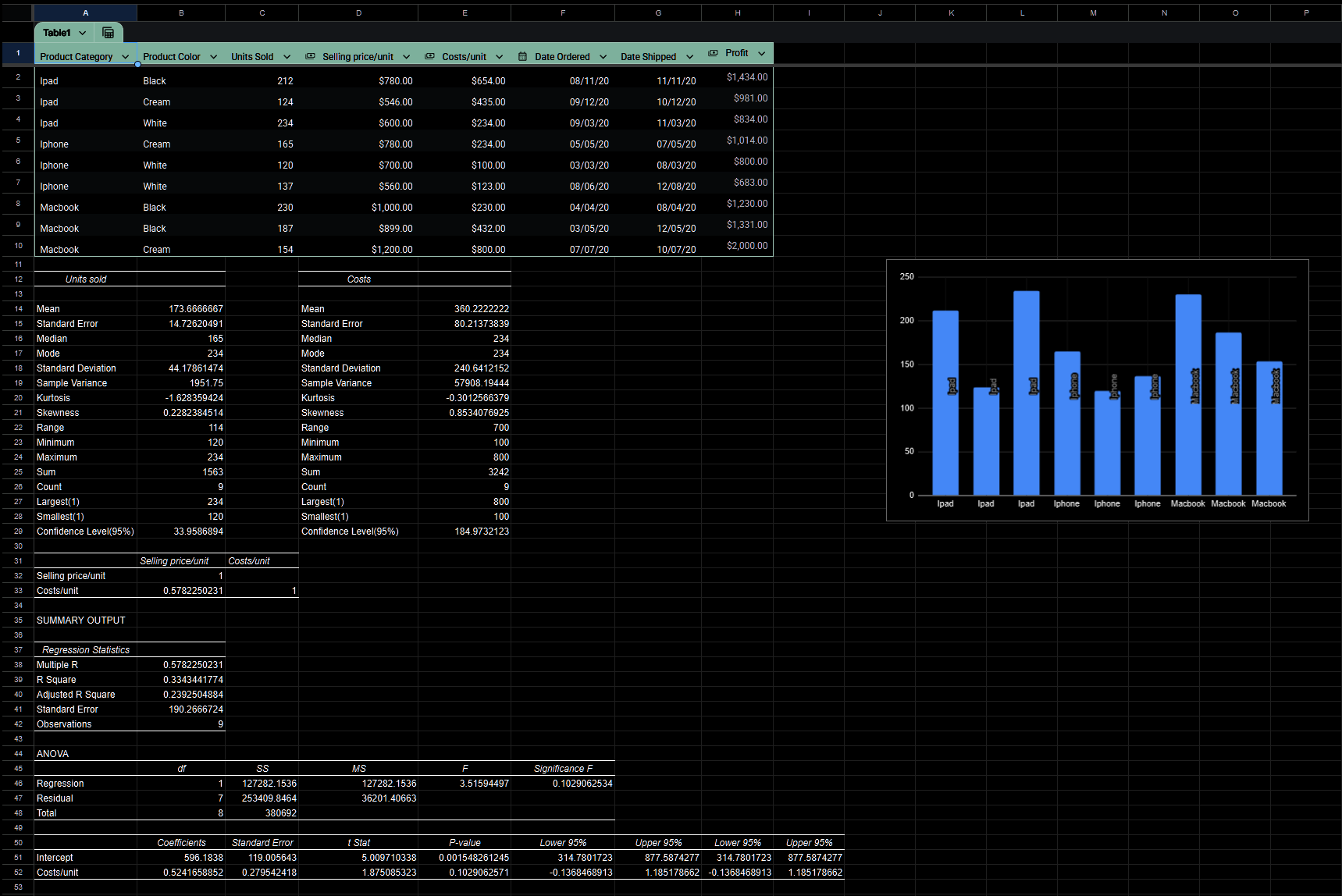The image size is (1342, 896).
Task: Click units sold cell 212
Action: 285,81
